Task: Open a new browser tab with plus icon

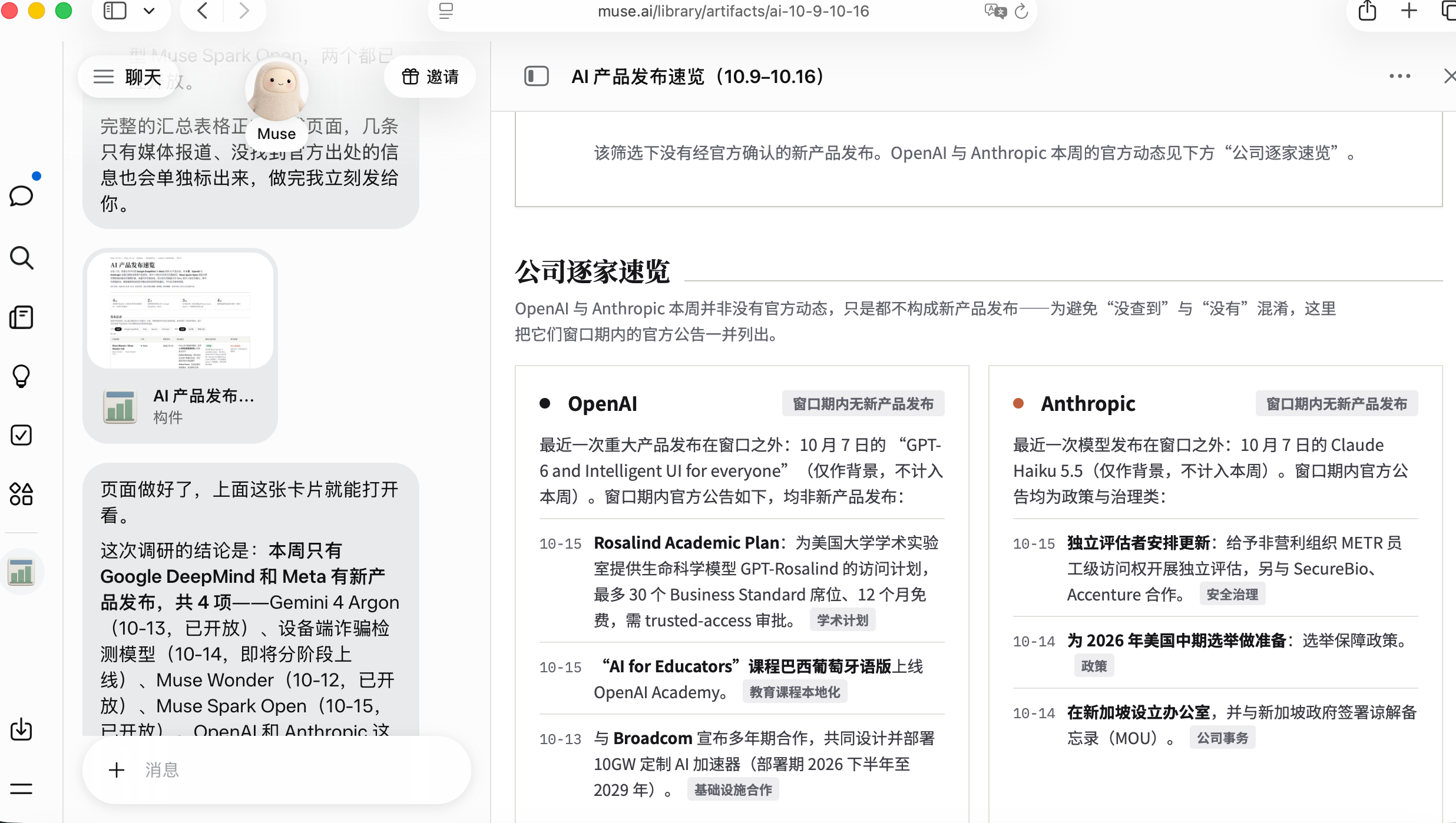Action: pos(1409,11)
